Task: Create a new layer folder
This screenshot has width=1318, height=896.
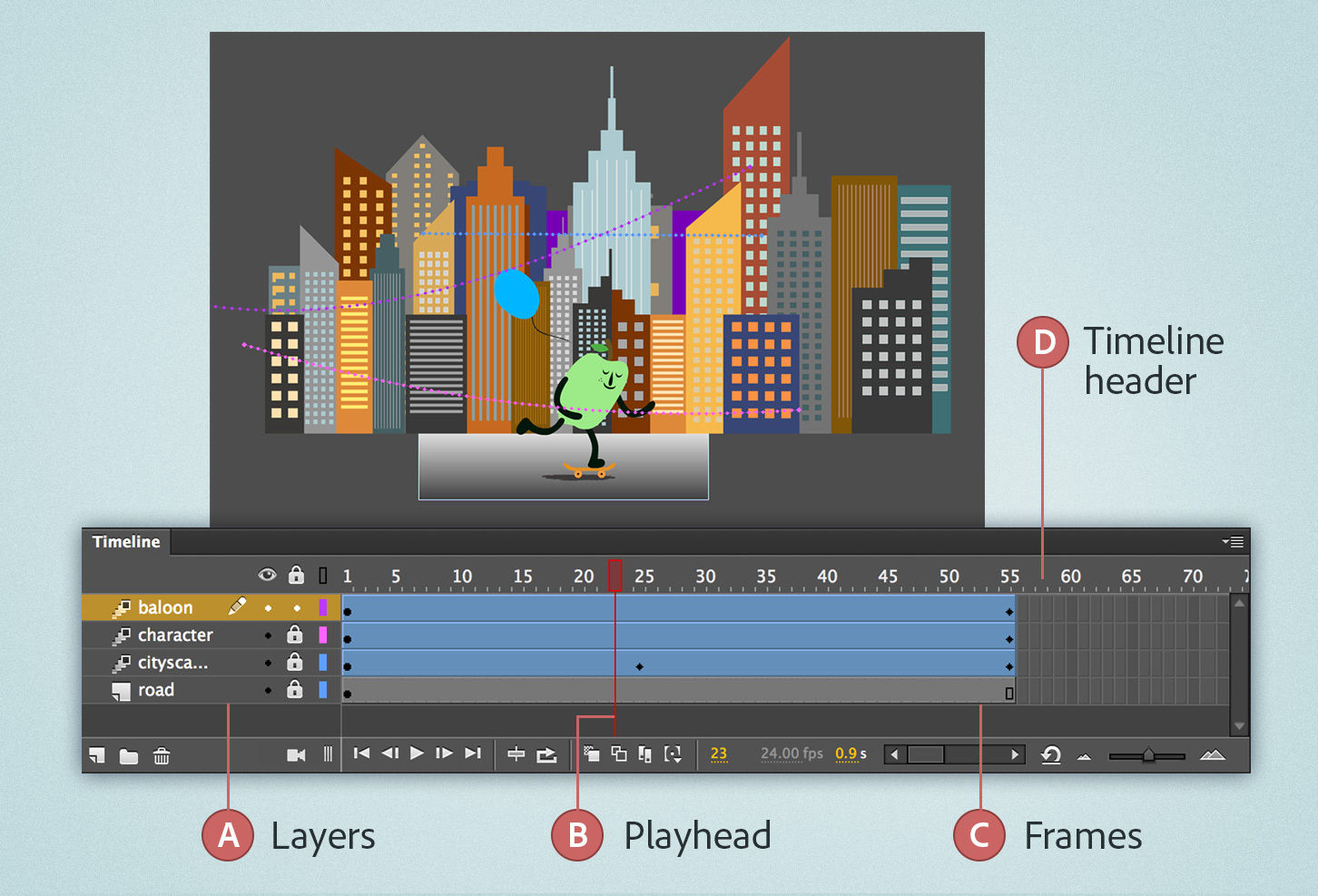Action: (128, 755)
